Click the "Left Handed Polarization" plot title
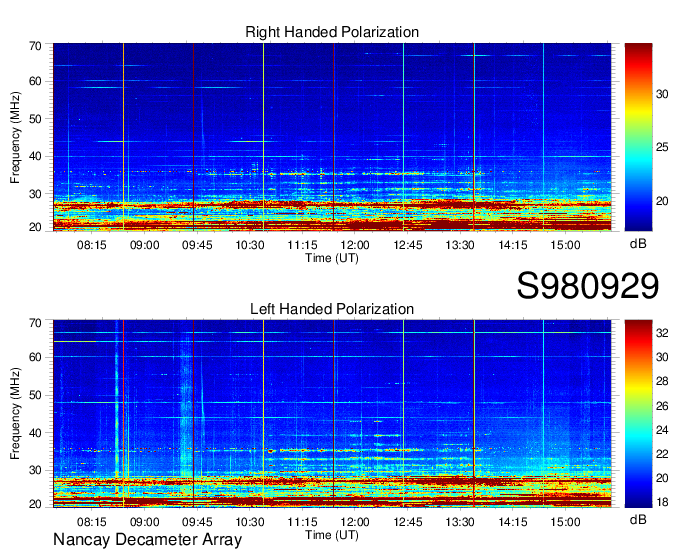 [x=332, y=309]
